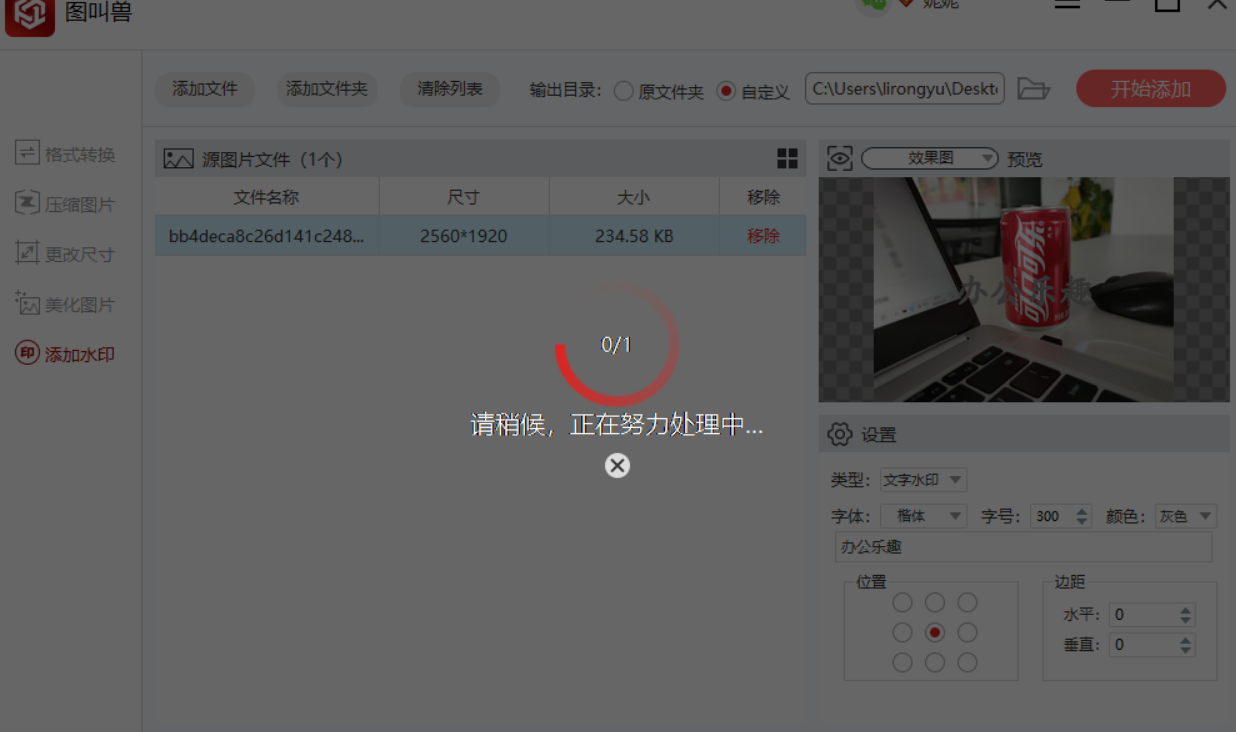Click the 添加文件 button
The width and height of the screenshot is (1236, 732).
pyautogui.click(x=205, y=89)
